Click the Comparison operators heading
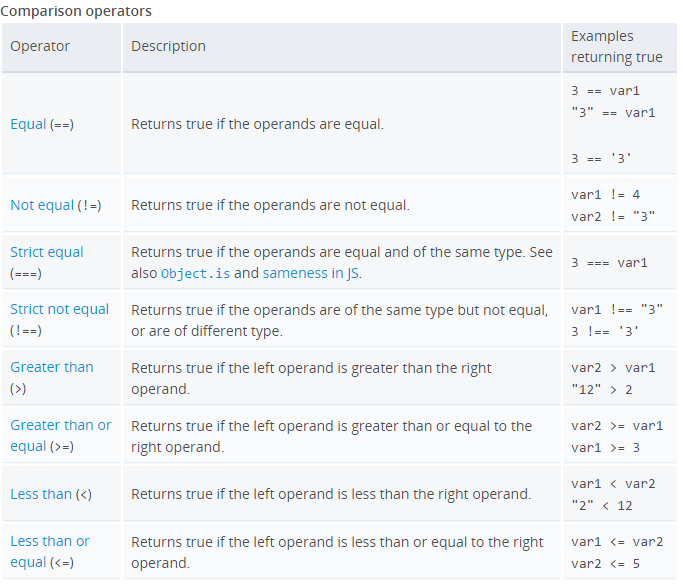 77,11
